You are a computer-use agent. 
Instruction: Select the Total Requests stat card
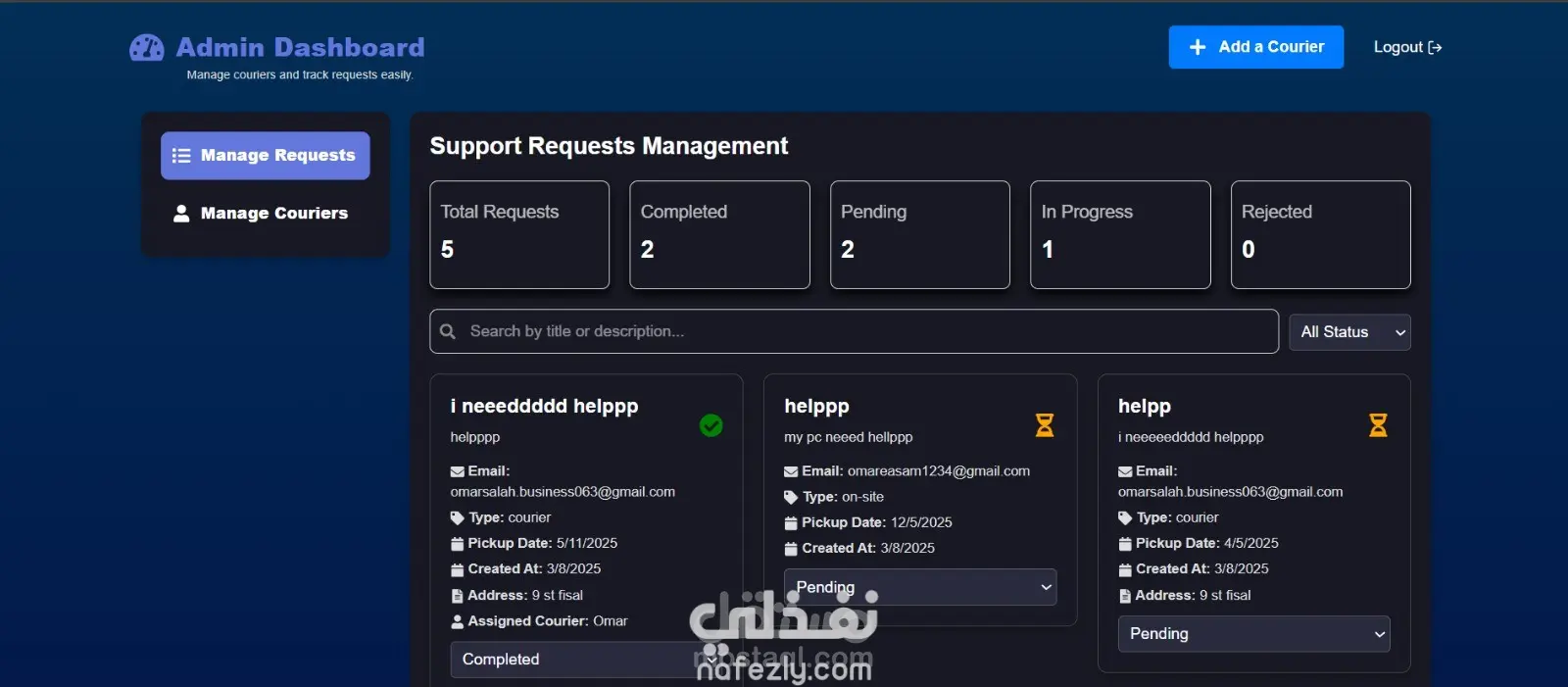click(x=519, y=234)
